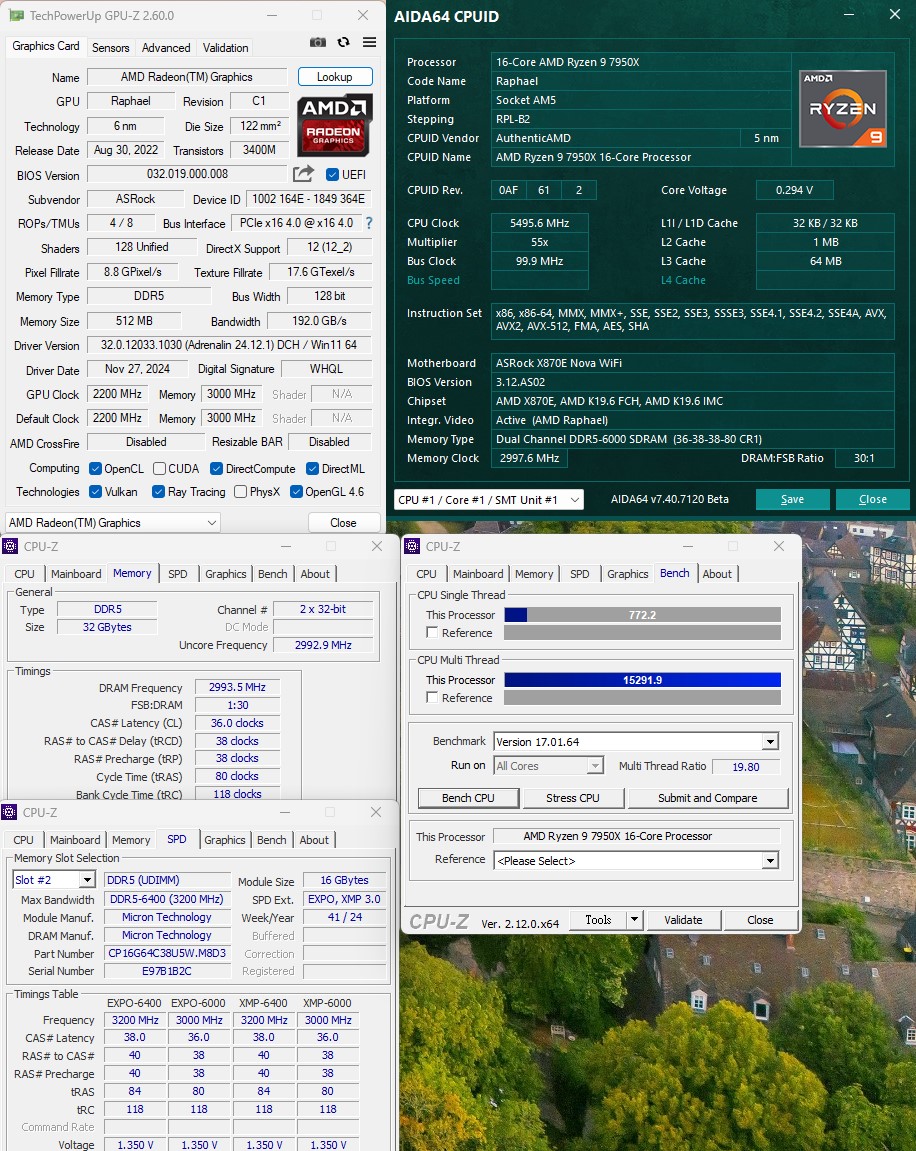Toggle the OpenGL 4.6 checkbox
This screenshot has width=916, height=1151.
[297, 492]
